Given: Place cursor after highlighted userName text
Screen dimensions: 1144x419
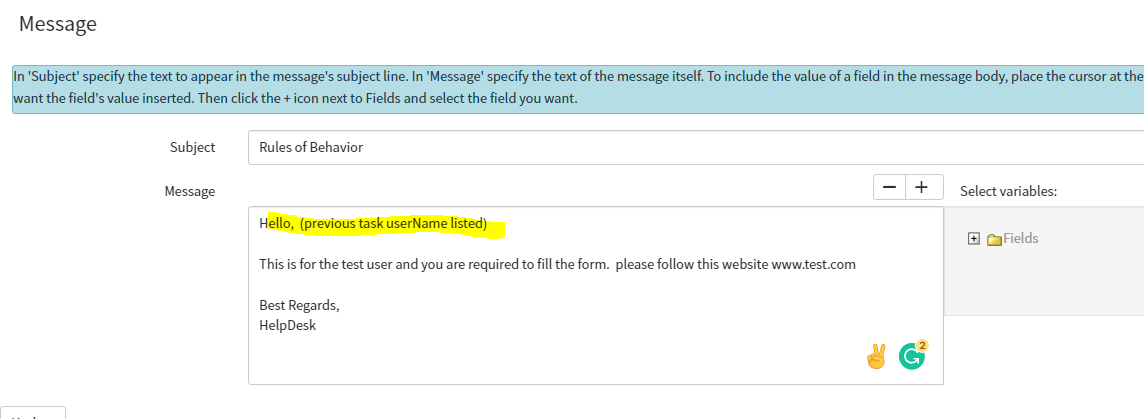Looking at the screenshot, I should click(488, 224).
